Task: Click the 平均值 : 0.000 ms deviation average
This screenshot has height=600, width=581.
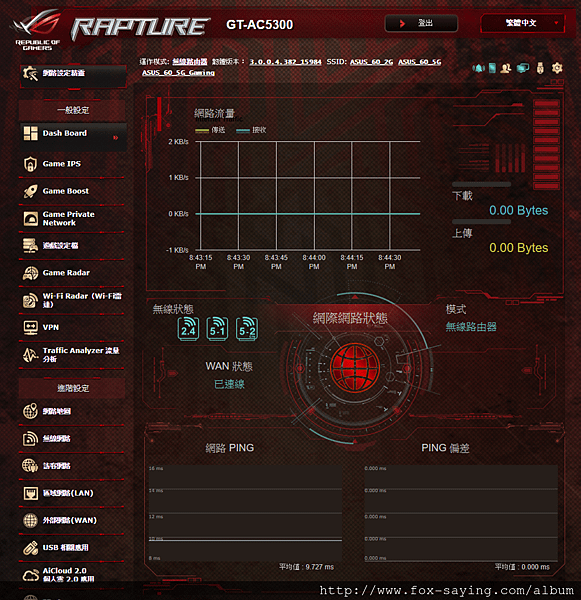Action: (x=522, y=567)
